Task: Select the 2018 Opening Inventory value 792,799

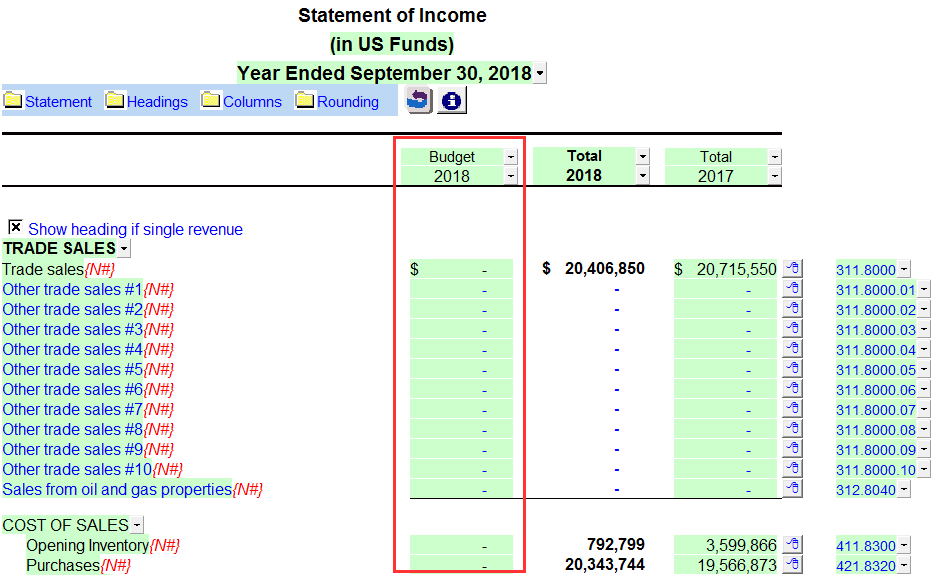Action: click(615, 544)
